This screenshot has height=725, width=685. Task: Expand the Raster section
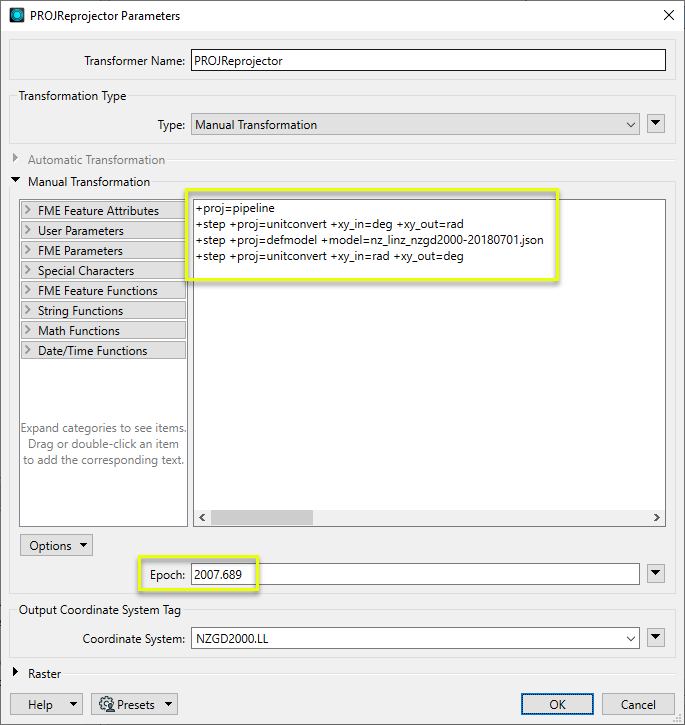[x=15, y=674]
